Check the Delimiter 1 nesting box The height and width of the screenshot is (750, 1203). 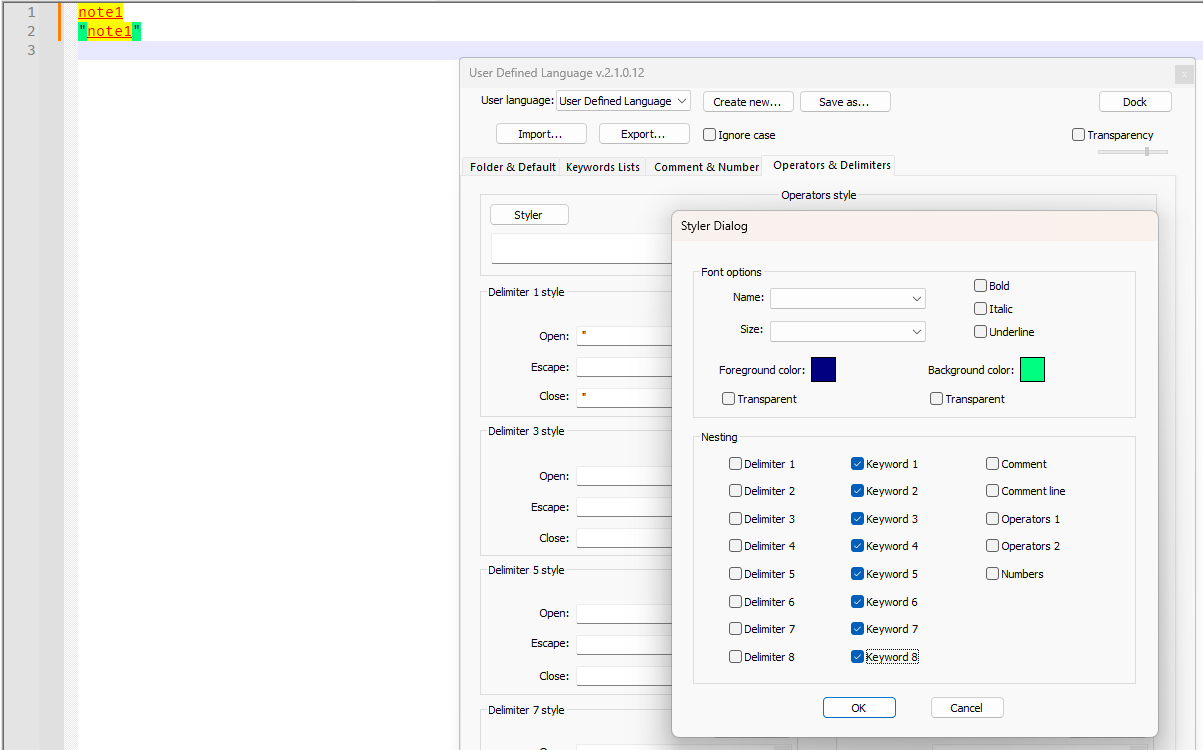[x=736, y=464]
